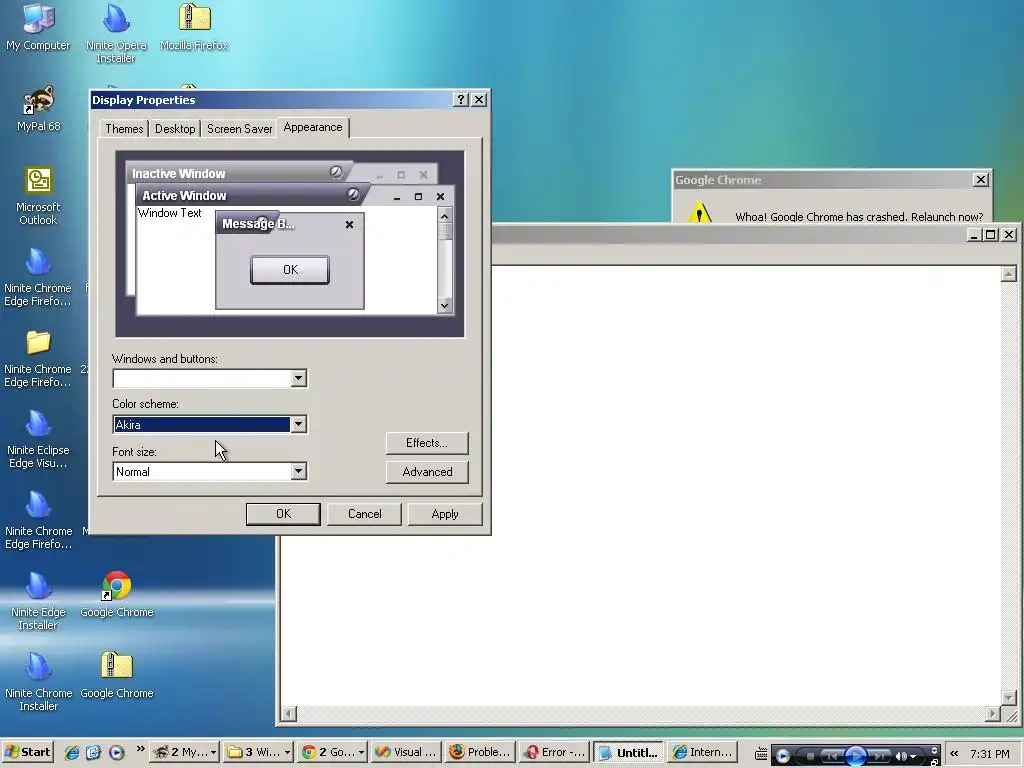Viewport: 1024px width, 768px height.
Task: Click the Internet Explorer quick launch icon
Action: tap(72, 752)
